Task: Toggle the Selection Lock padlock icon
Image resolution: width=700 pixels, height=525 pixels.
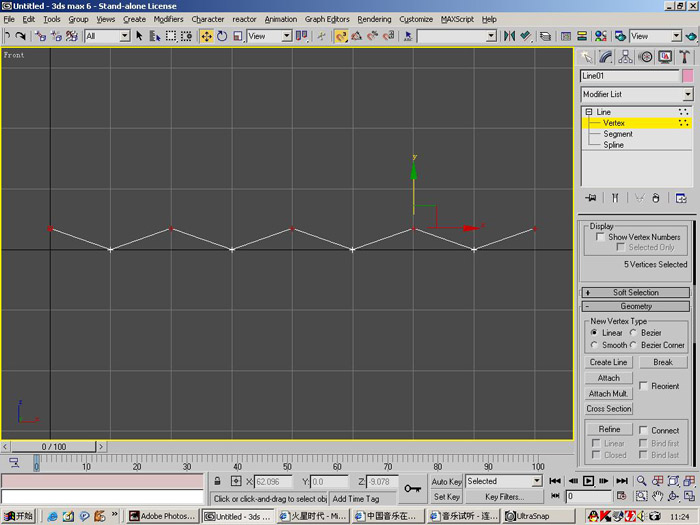Action: (217, 481)
